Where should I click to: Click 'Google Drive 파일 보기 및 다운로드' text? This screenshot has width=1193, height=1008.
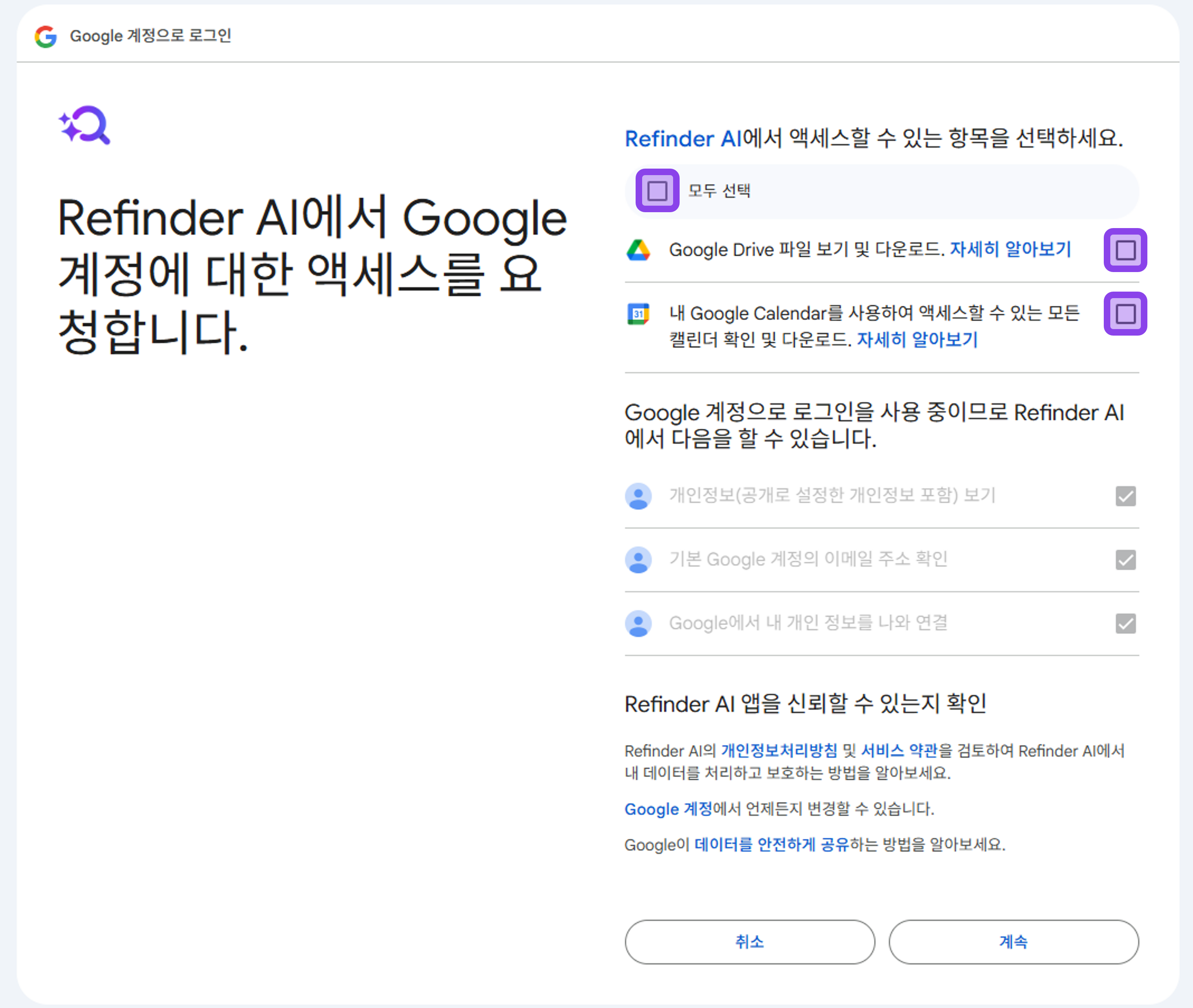pos(806,250)
